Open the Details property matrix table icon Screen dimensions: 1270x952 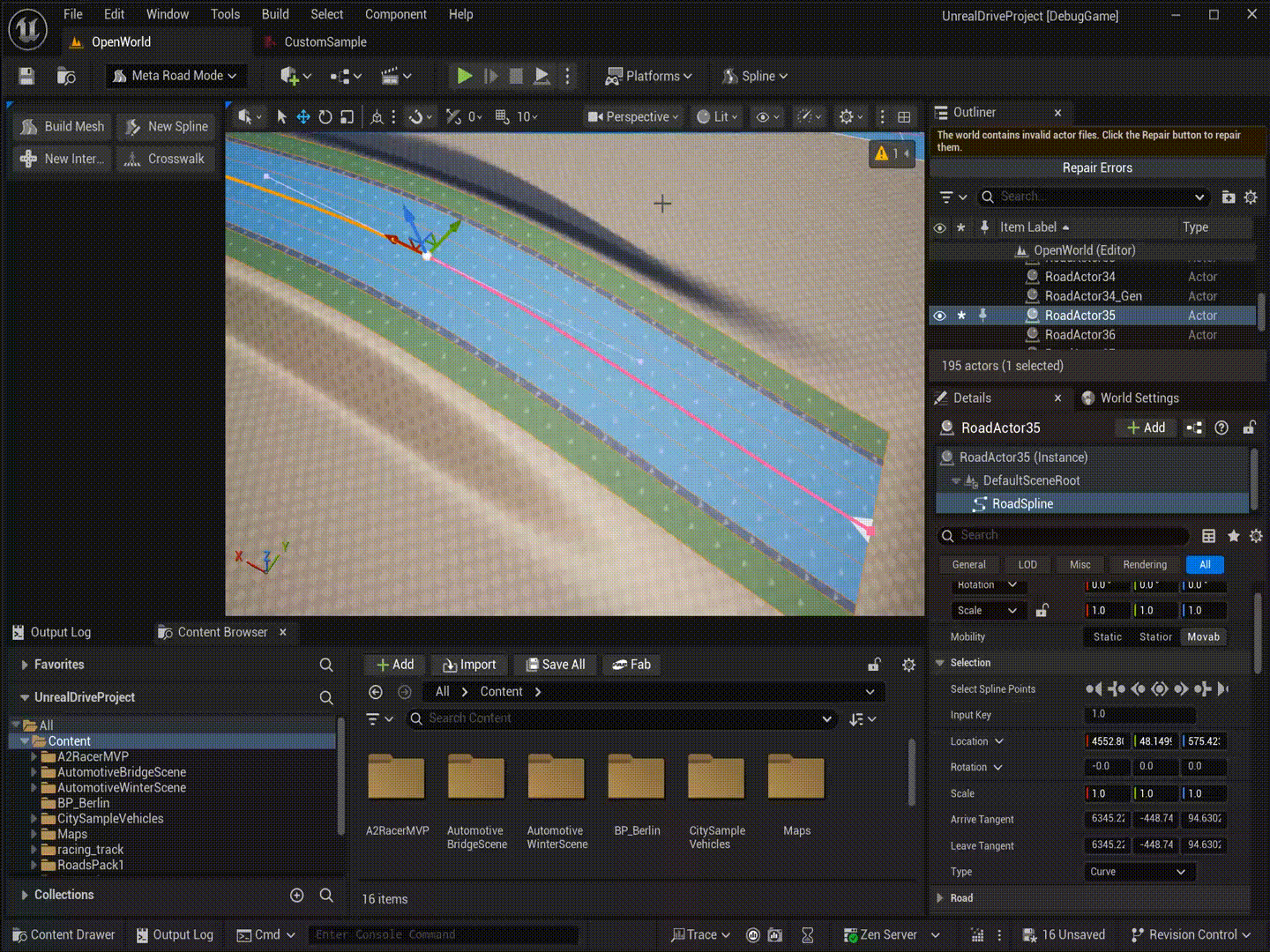click(x=1209, y=536)
